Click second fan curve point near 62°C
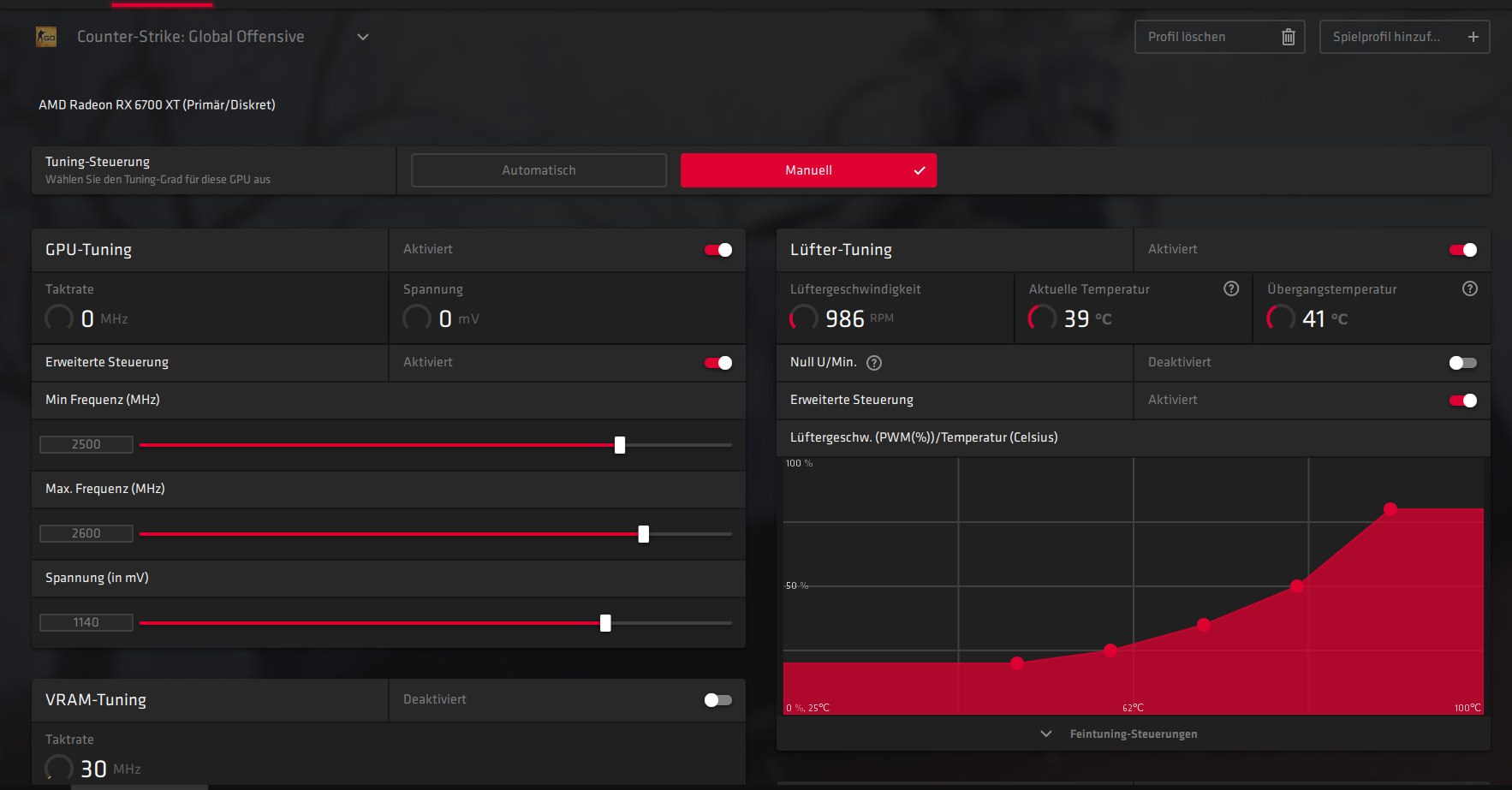The image size is (1512, 790). click(x=1110, y=650)
